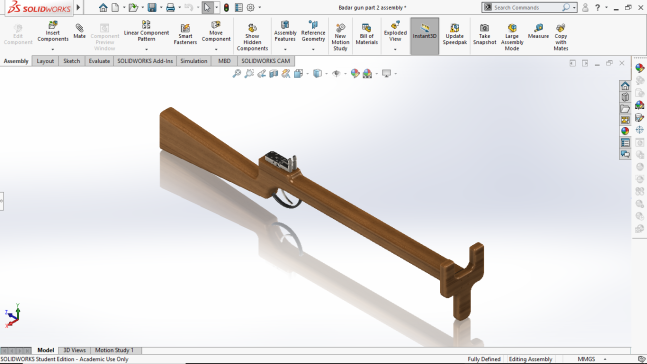
Task: Click Copy with Mates tool
Action: click(x=560, y=37)
